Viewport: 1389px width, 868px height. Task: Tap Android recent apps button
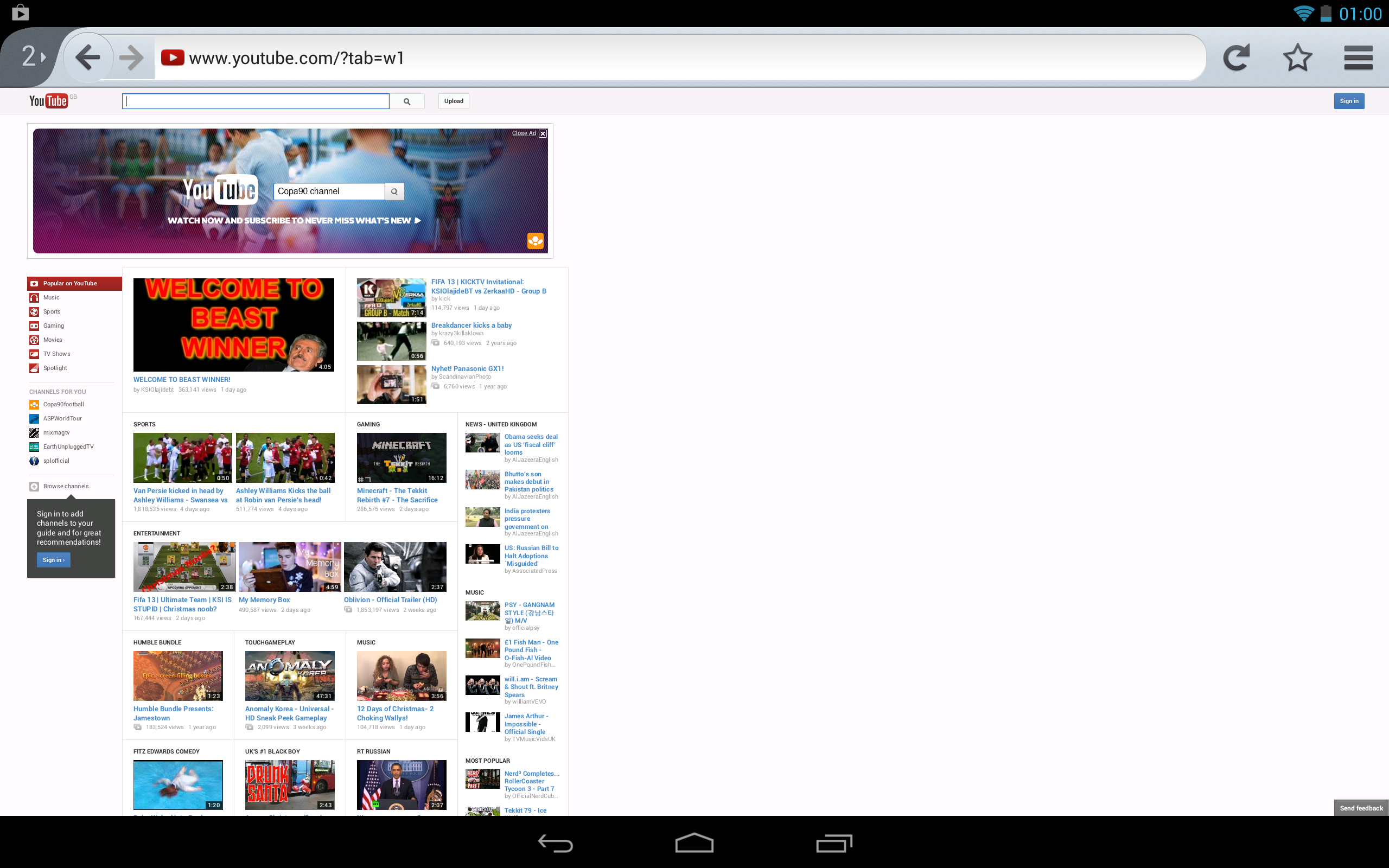834,843
